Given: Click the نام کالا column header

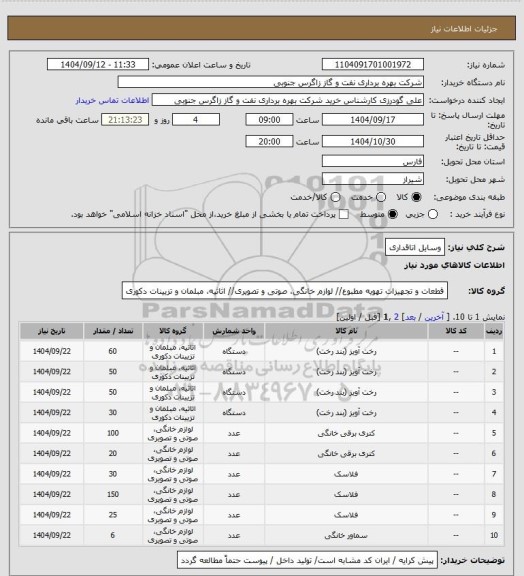Looking at the screenshot, I should coord(346,331).
